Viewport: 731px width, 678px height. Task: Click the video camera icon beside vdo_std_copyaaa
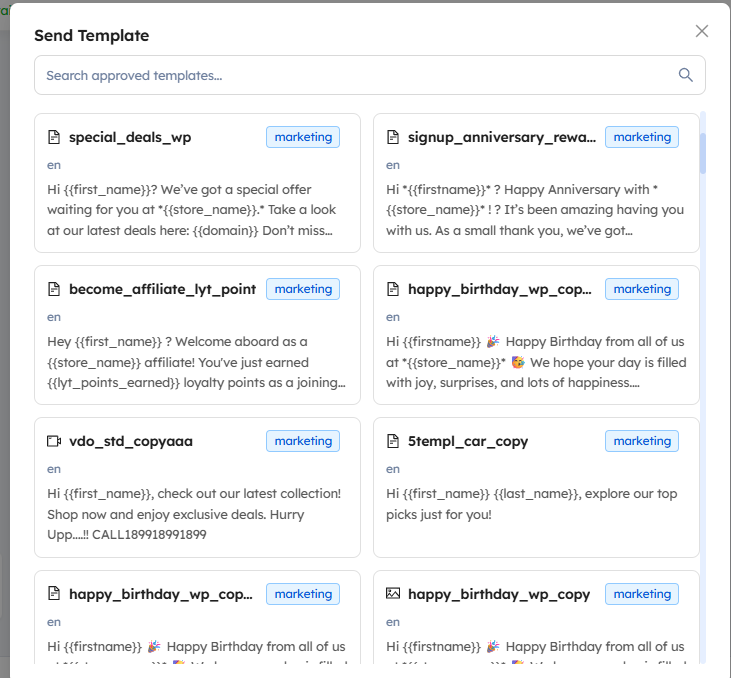click(55, 441)
